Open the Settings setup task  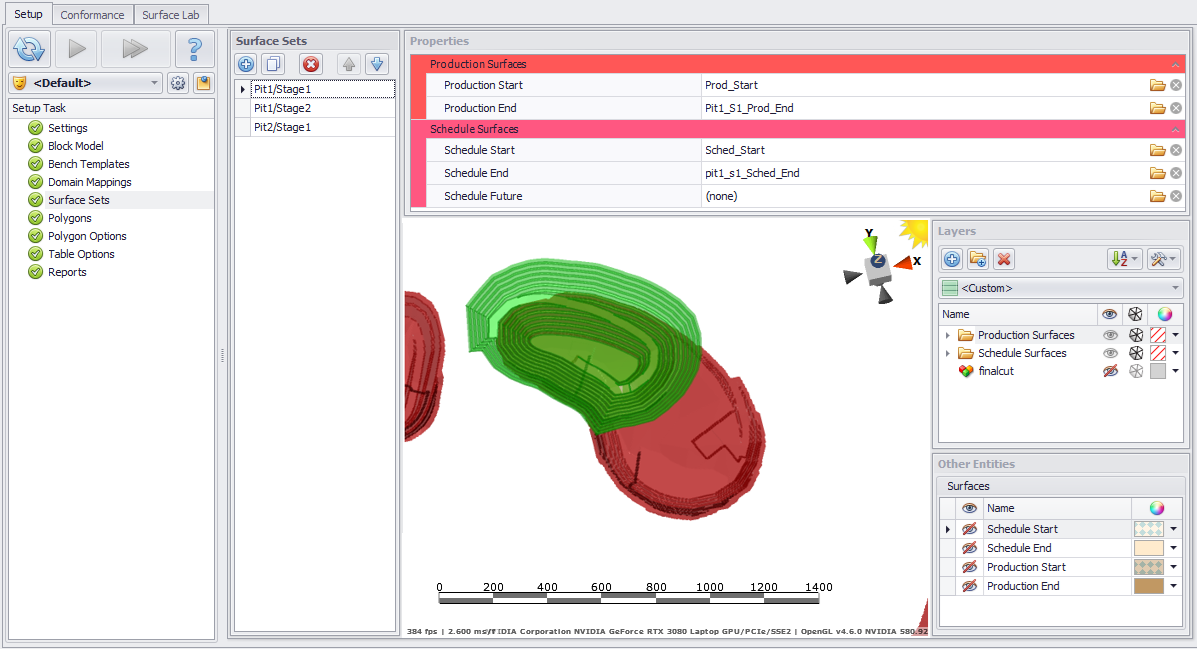click(x=67, y=128)
